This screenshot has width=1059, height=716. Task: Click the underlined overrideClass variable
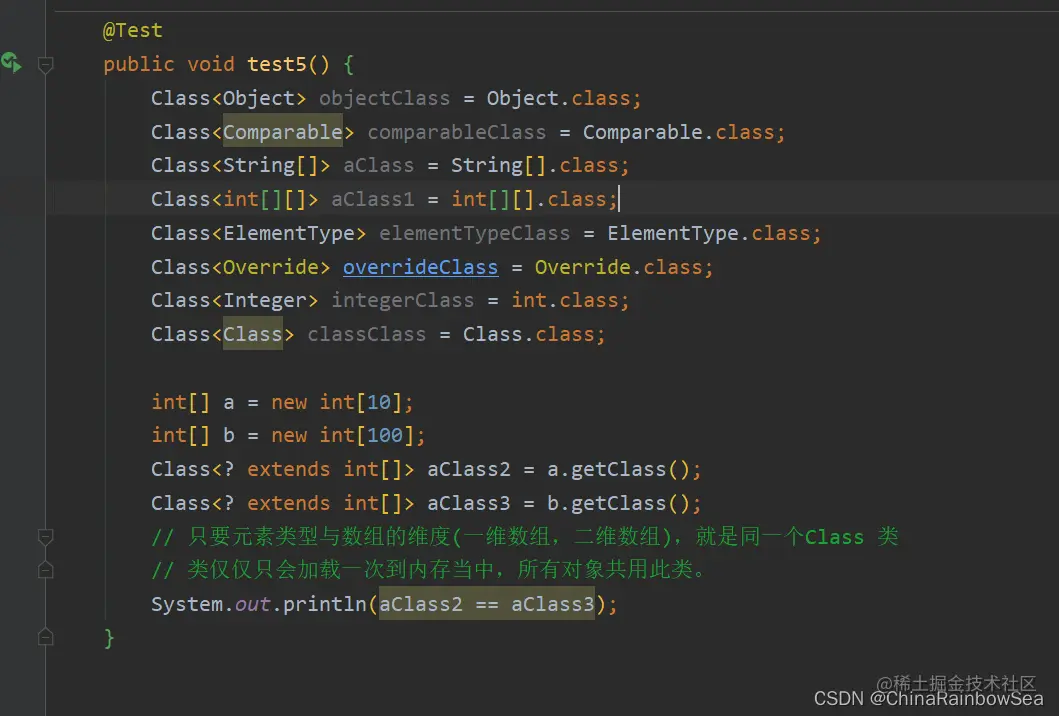pos(420,267)
